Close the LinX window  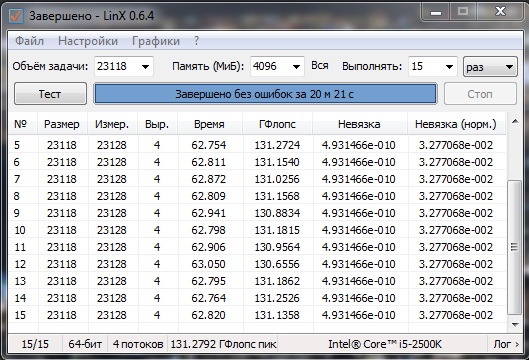(500, 12)
